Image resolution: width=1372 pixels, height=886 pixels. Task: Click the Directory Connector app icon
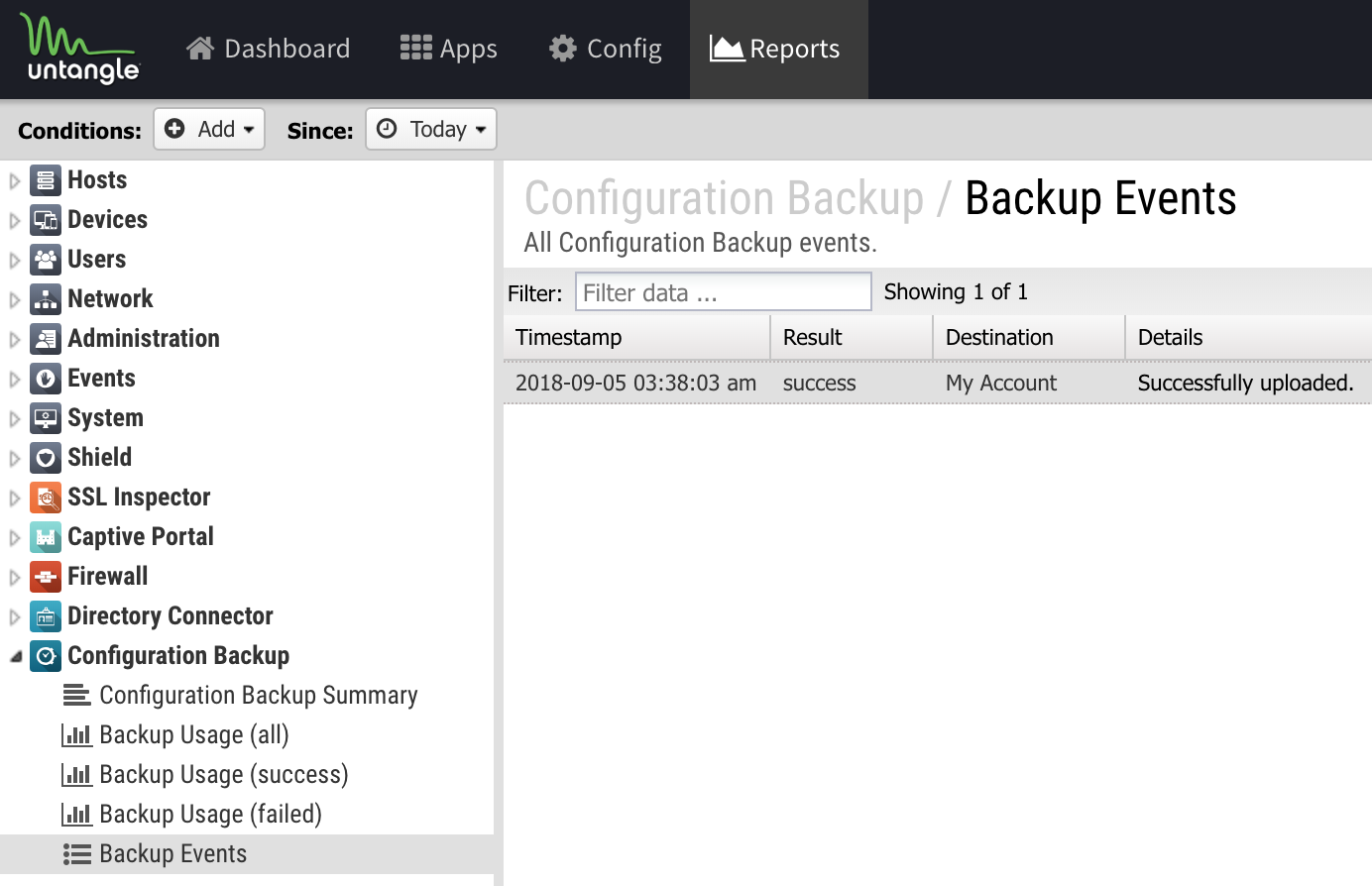(46, 616)
